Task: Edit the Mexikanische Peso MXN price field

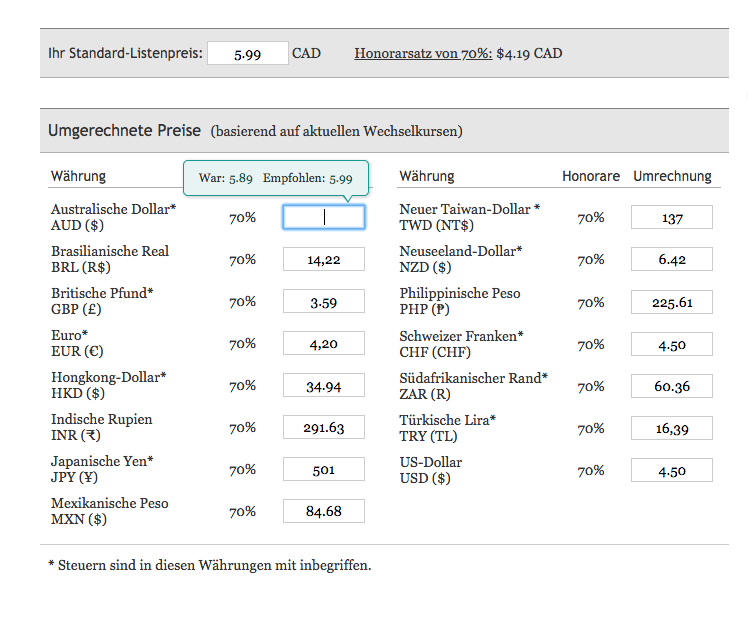Action: [323, 512]
